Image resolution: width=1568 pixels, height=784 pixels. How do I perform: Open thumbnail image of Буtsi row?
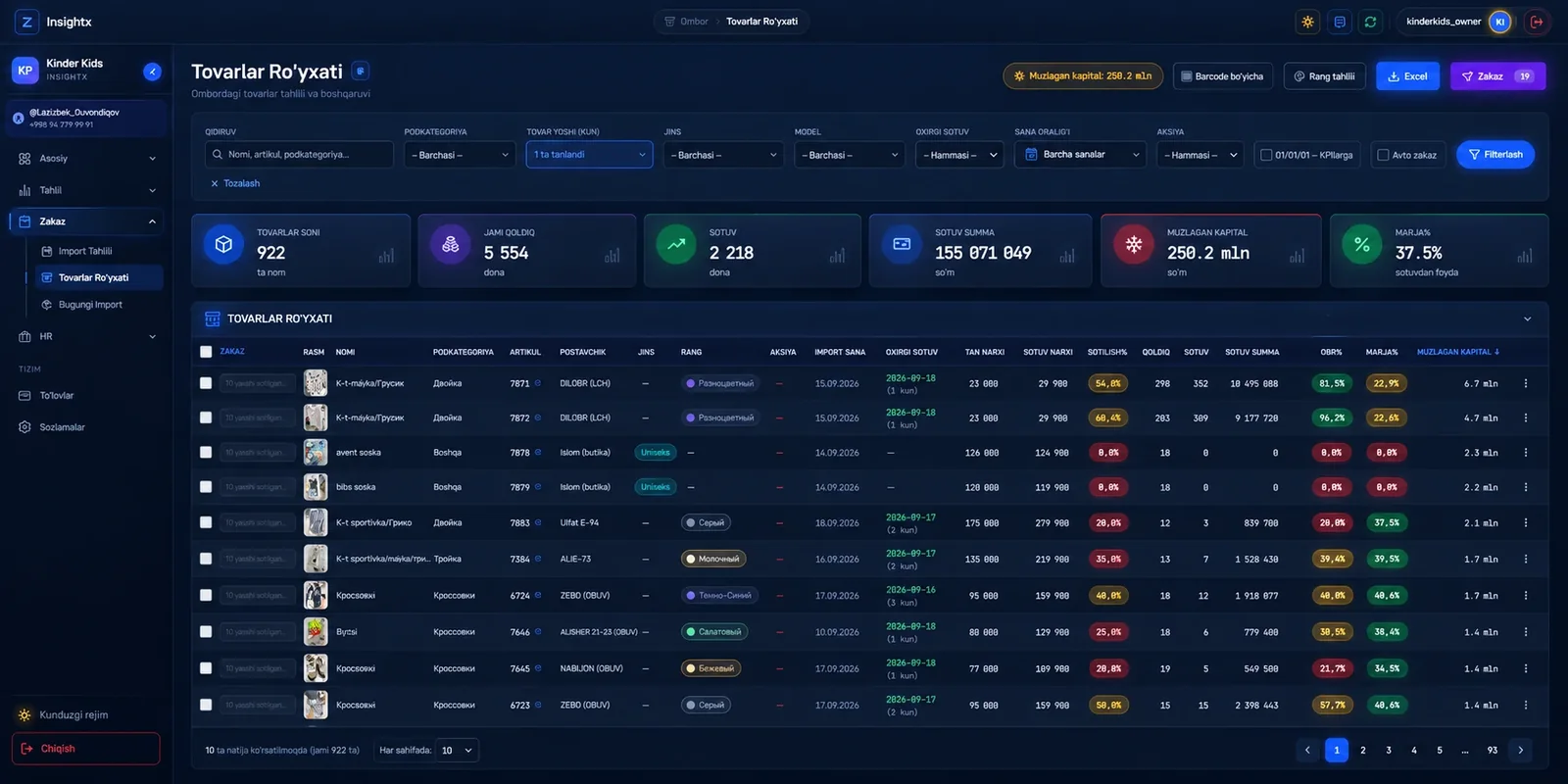tap(316, 632)
